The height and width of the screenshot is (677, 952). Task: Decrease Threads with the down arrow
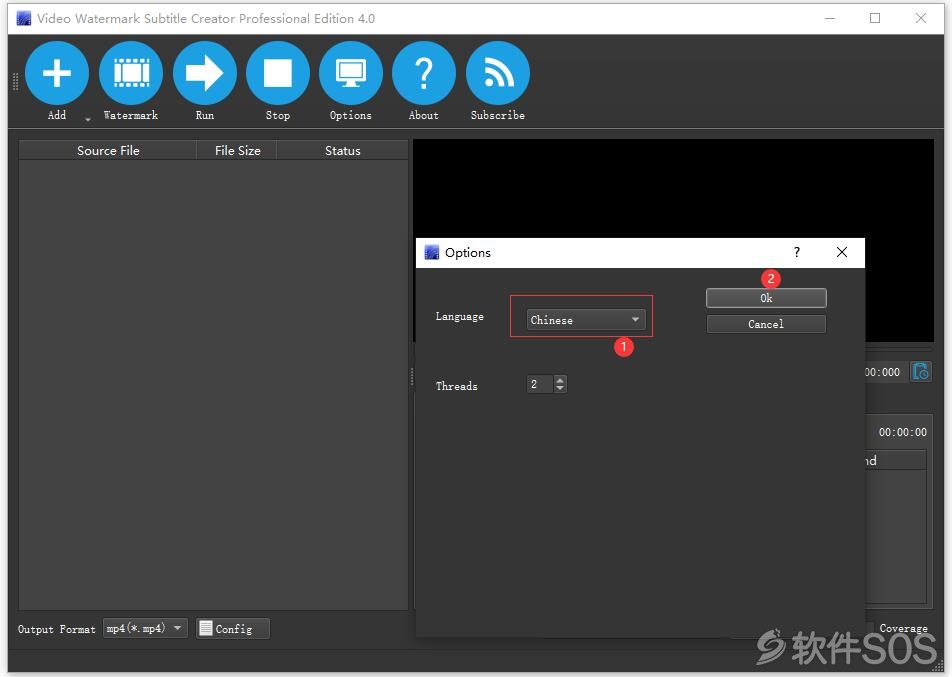click(560, 388)
